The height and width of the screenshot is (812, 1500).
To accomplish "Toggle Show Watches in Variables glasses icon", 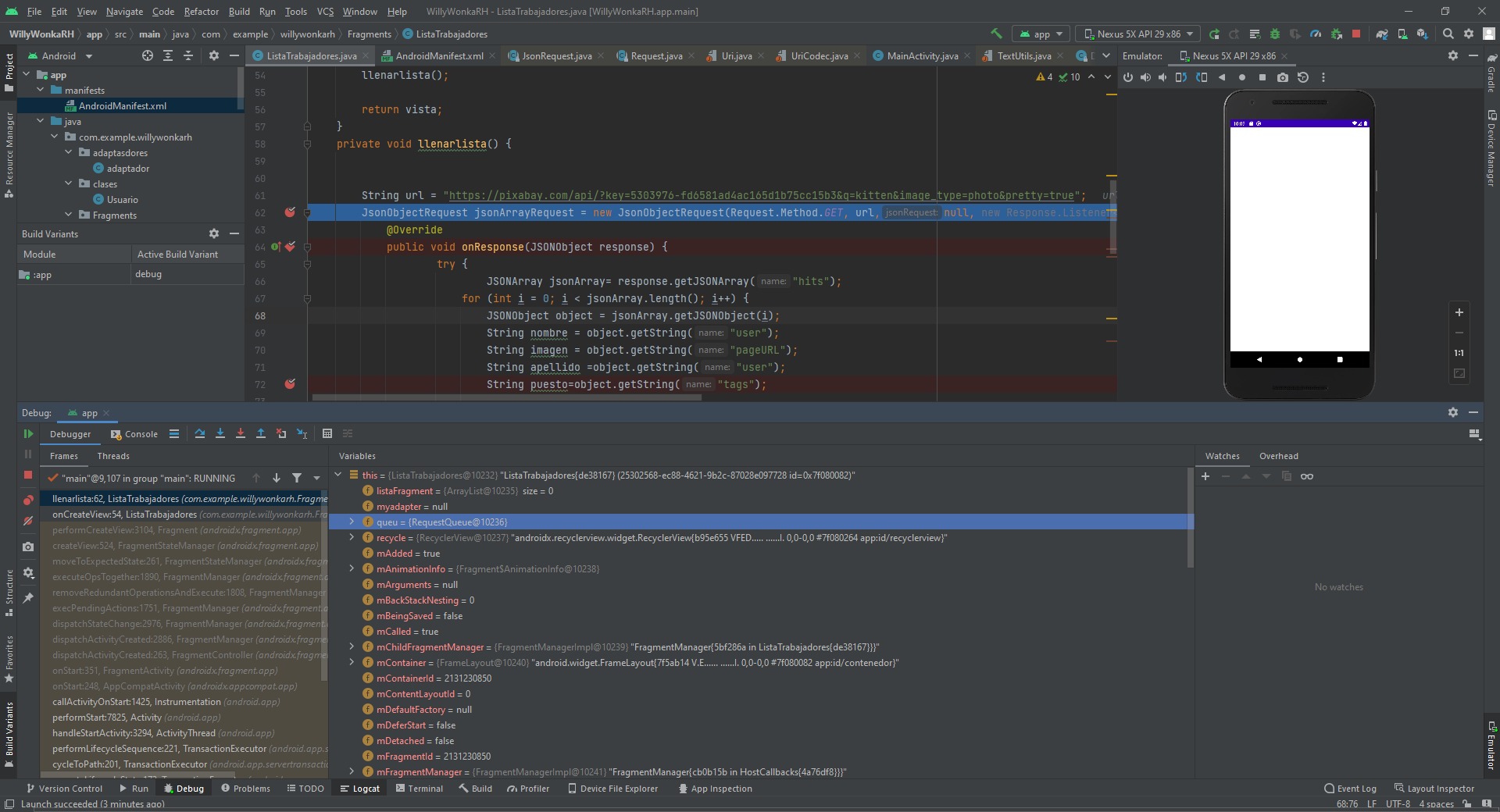I will 1307,476.
